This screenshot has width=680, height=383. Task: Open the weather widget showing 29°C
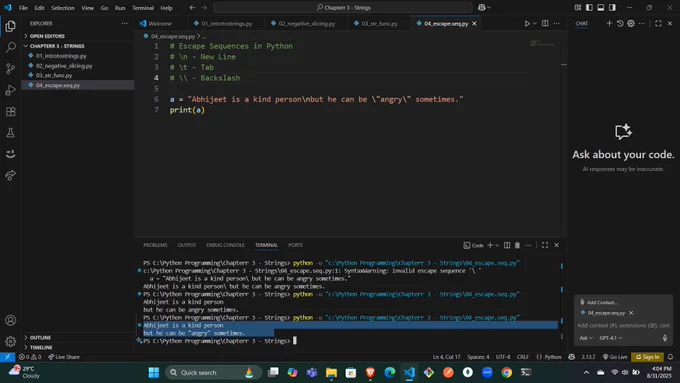click(25, 372)
